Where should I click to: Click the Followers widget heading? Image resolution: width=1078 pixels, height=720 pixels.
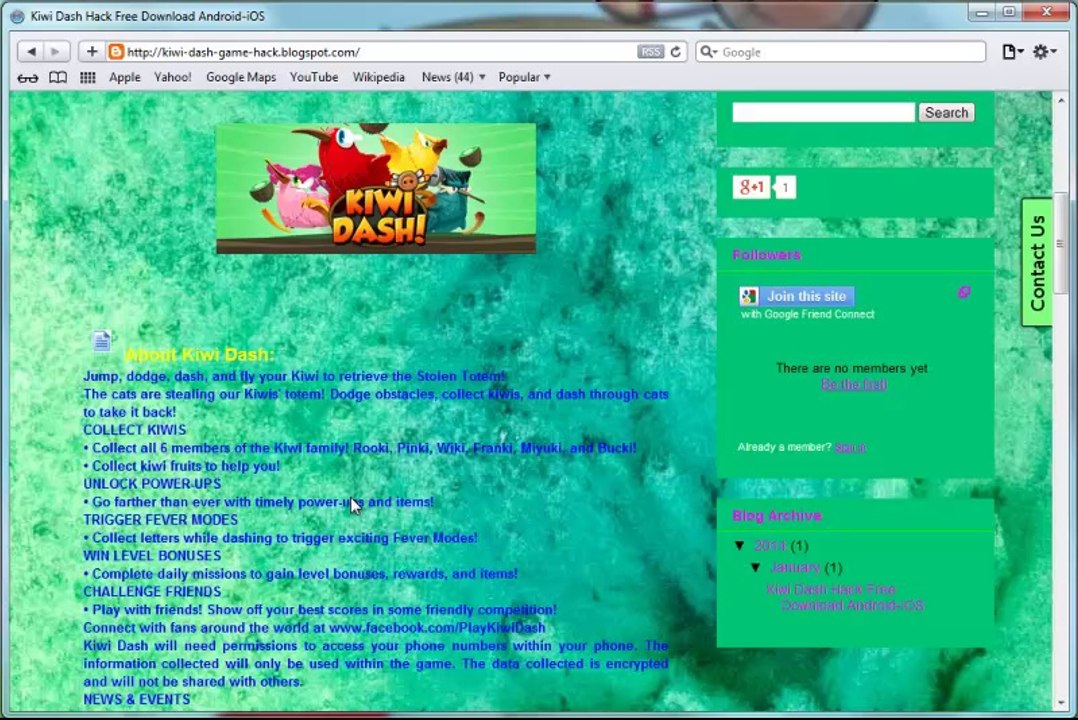pos(767,255)
